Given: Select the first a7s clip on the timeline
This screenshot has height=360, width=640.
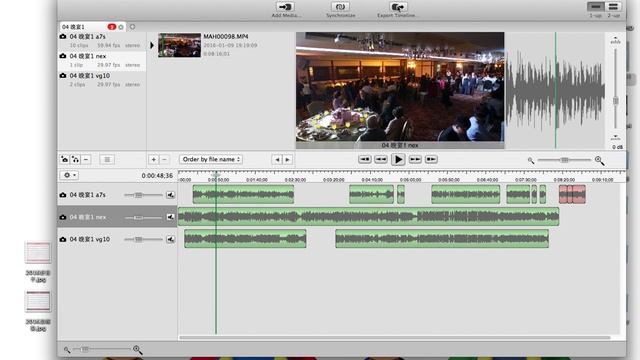Looking at the screenshot, I should pos(243,194).
